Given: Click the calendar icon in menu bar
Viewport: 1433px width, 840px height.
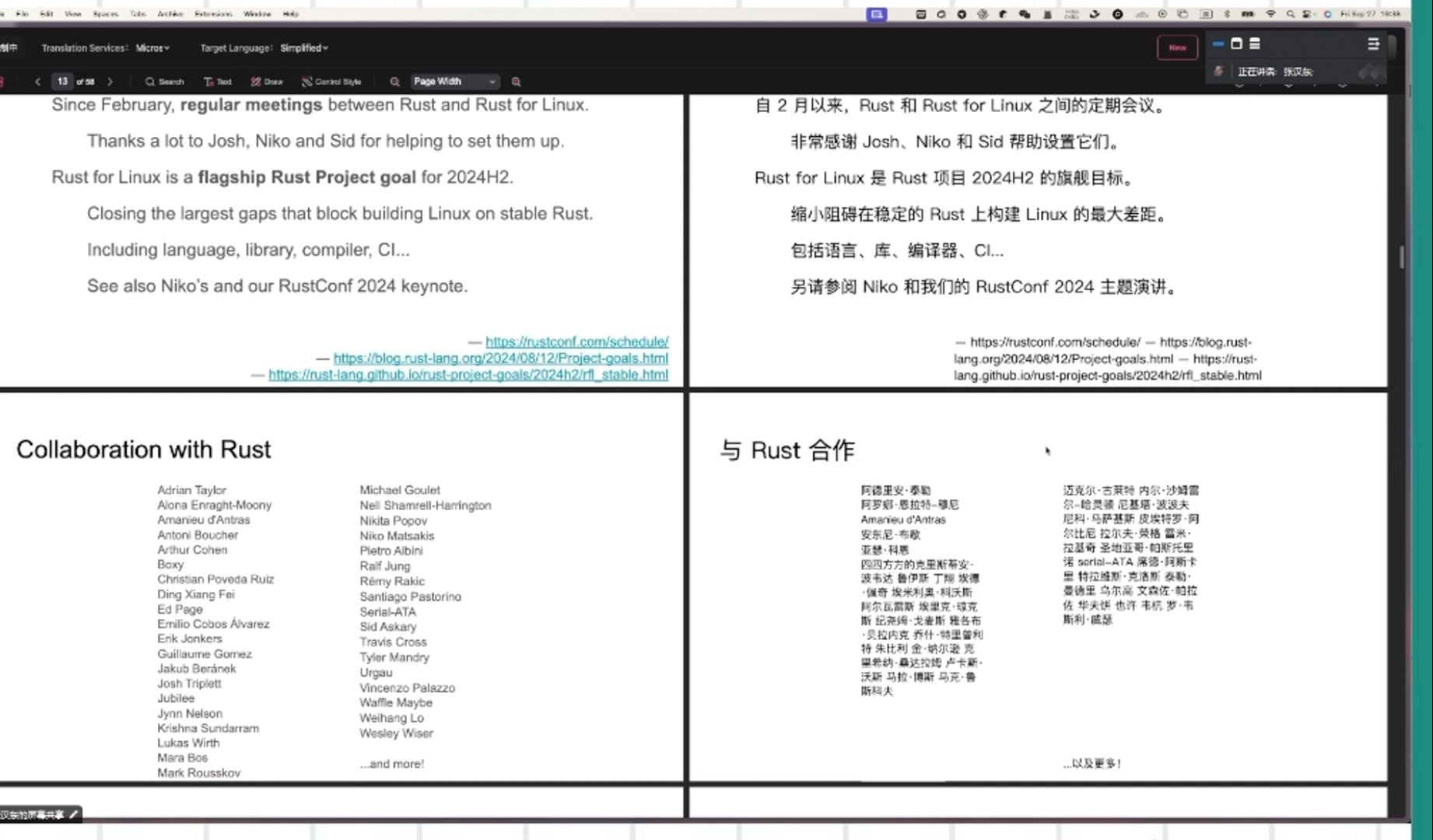Looking at the screenshot, I should coord(921,14).
